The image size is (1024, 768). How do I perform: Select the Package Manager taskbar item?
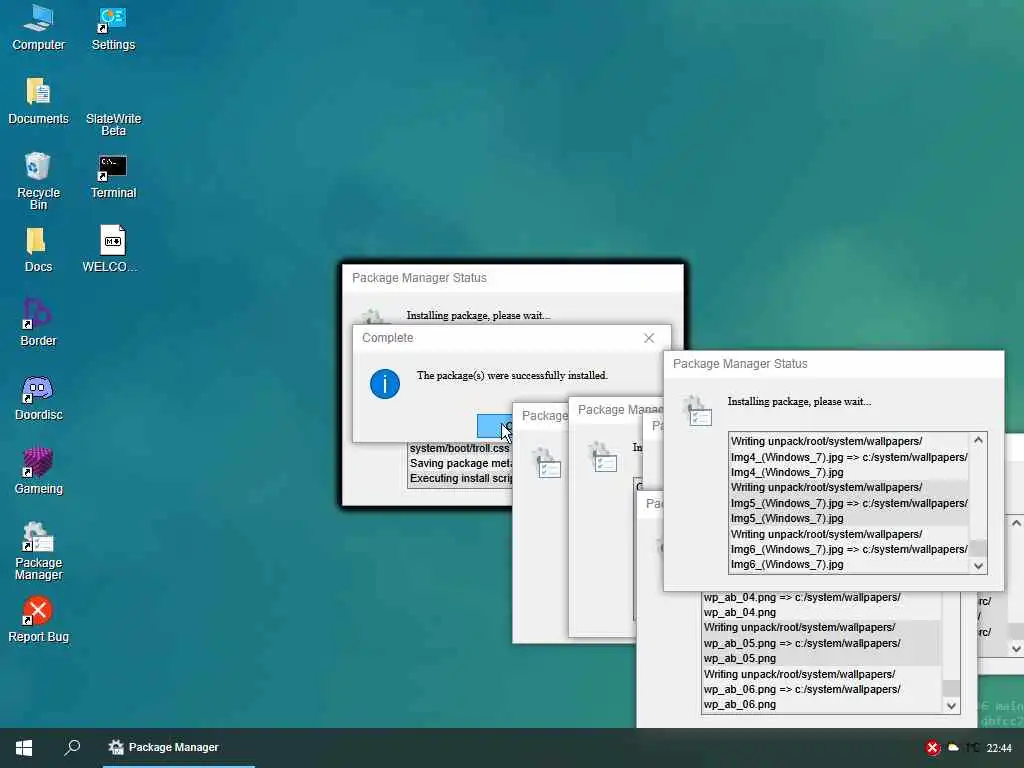(178, 747)
